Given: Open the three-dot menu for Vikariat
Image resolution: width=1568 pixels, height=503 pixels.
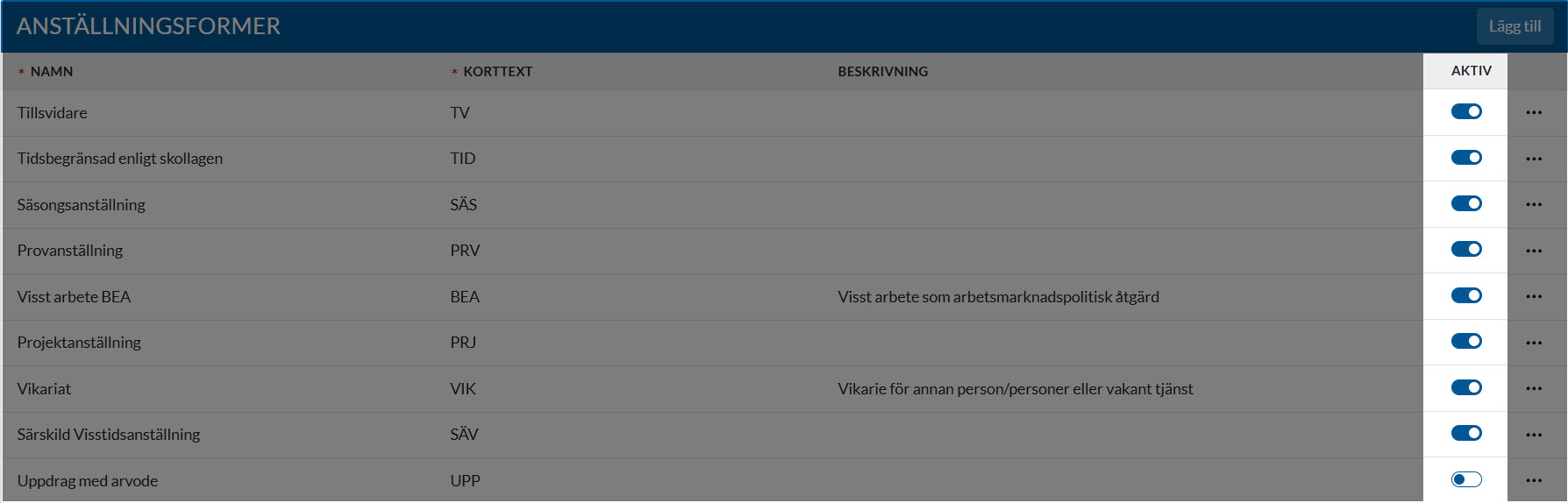Looking at the screenshot, I should [1533, 388].
